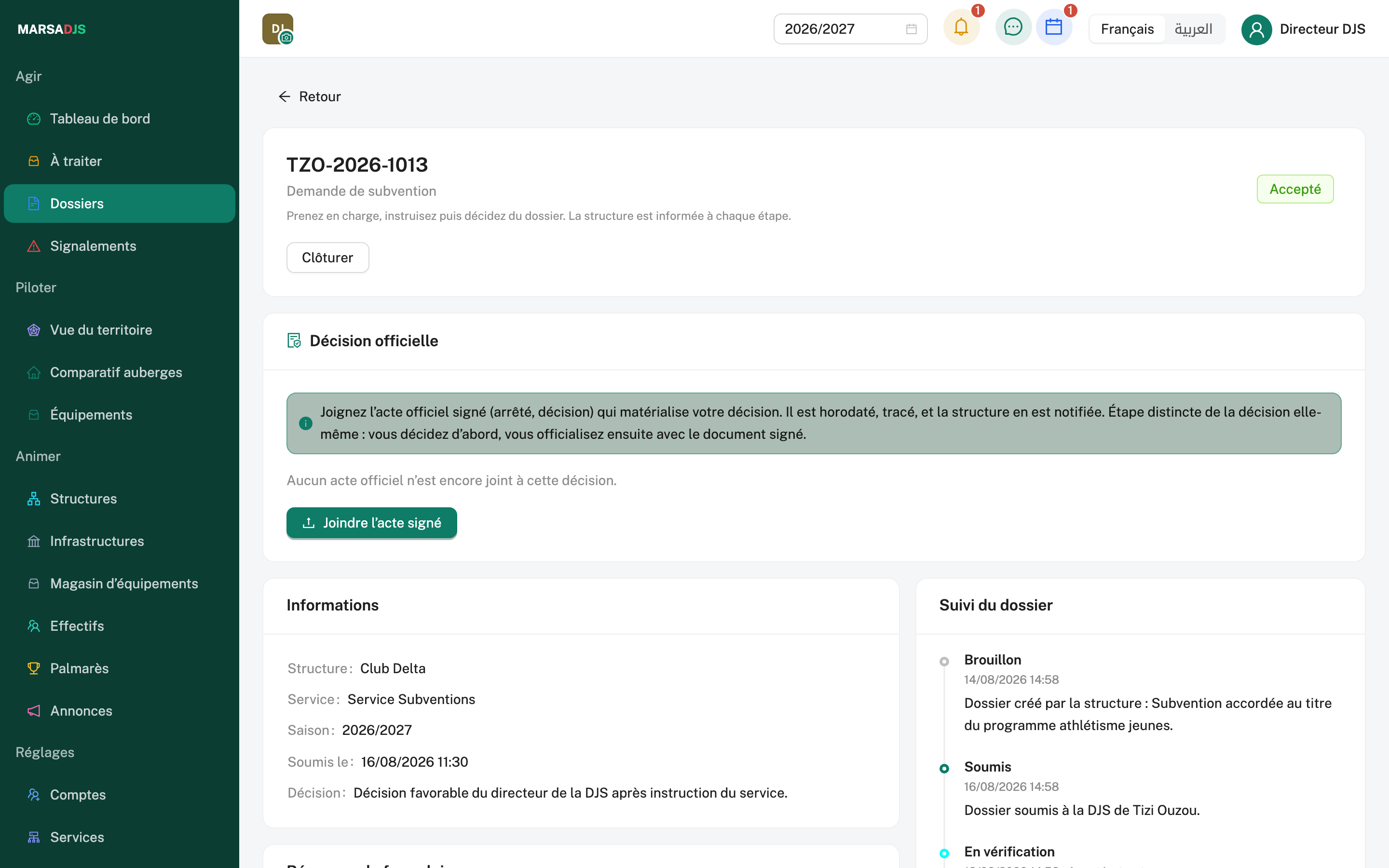Click the Décision officielle document icon
The image size is (1389, 868).
click(294, 341)
